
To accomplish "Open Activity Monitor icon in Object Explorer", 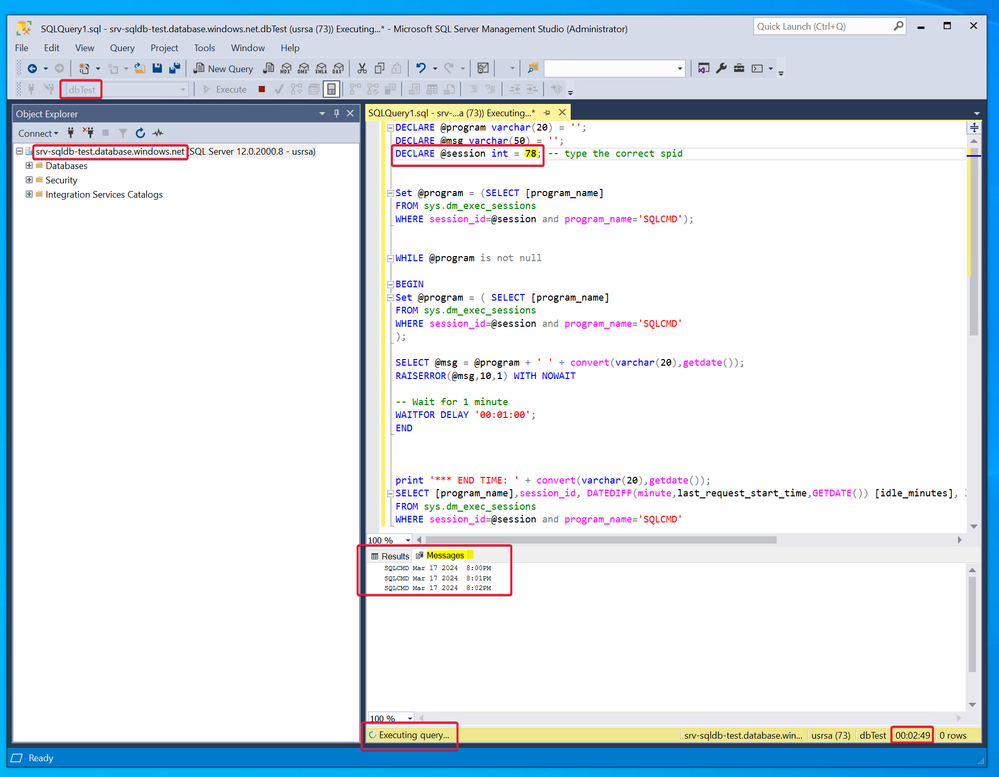I will [x=158, y=133].
